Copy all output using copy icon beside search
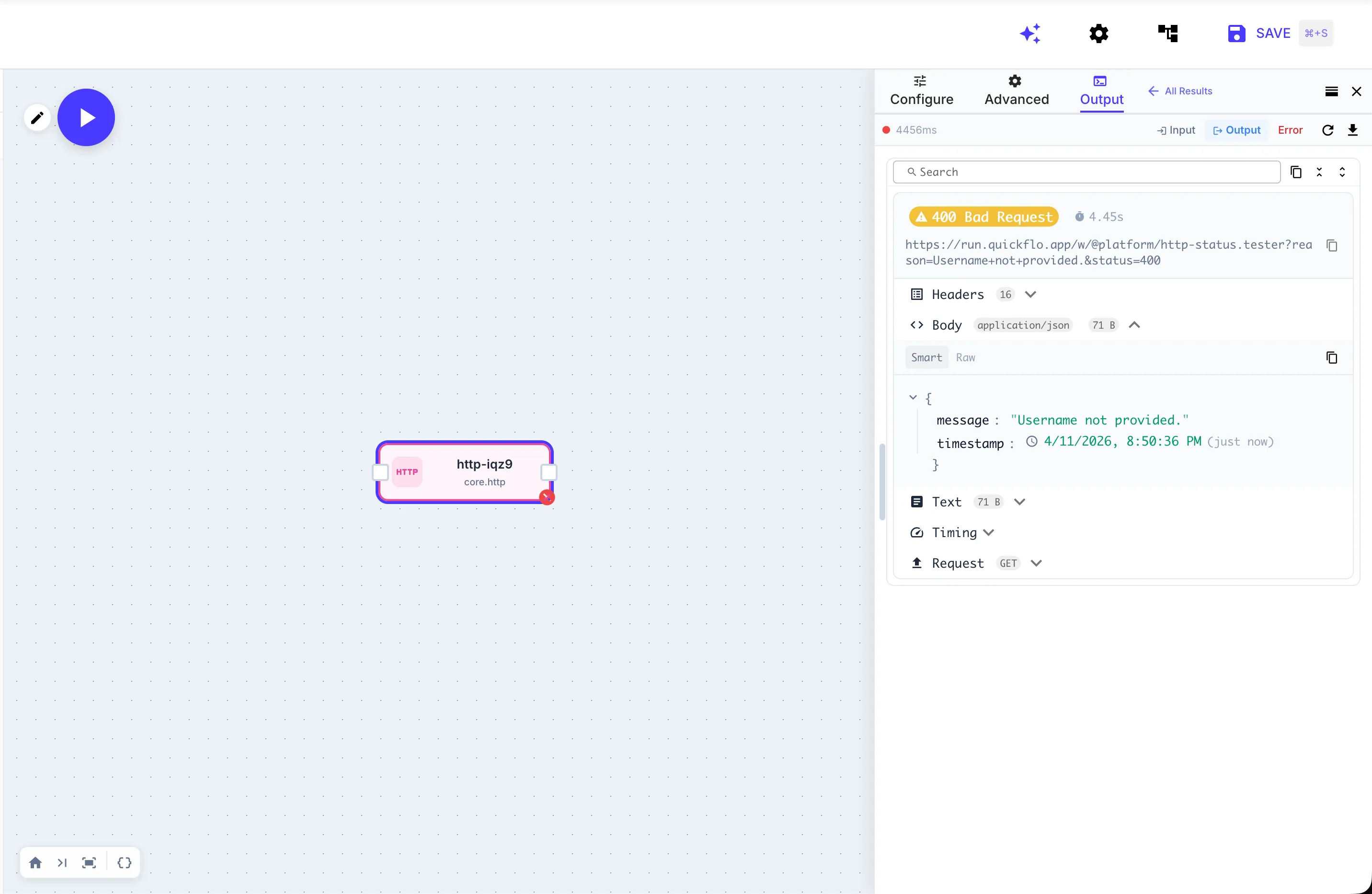Screen dimensions: 1372x894 pyautogui.click(x=1296, y=172)
